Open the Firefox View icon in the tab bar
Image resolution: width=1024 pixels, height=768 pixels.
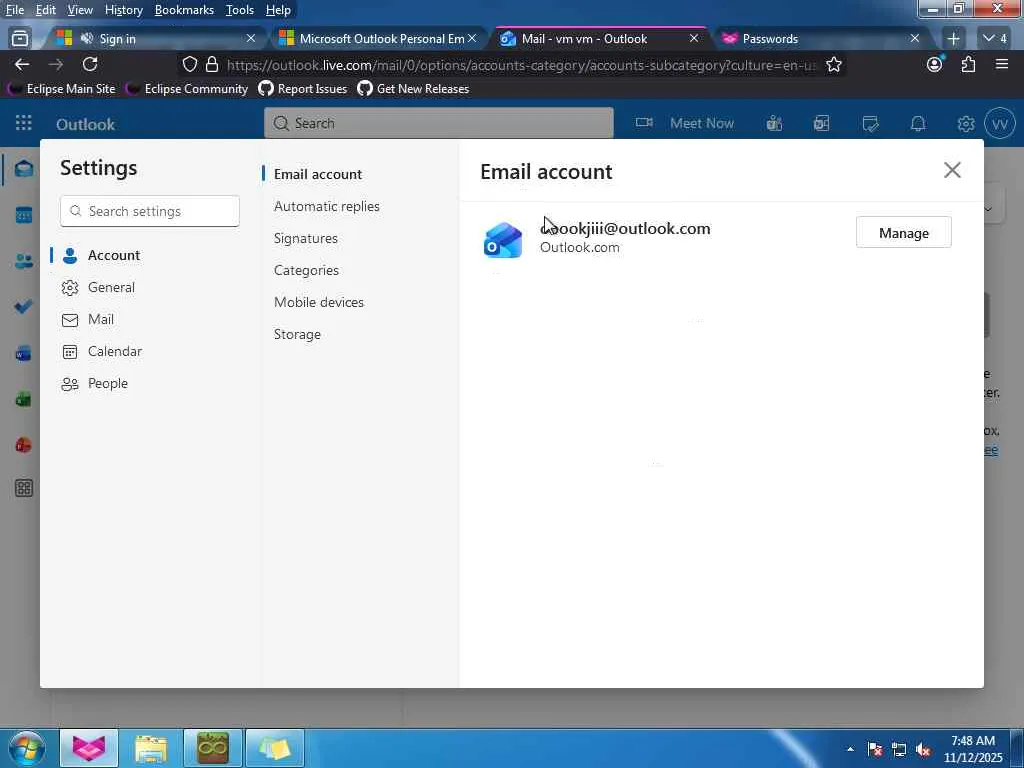pos(20,39)
